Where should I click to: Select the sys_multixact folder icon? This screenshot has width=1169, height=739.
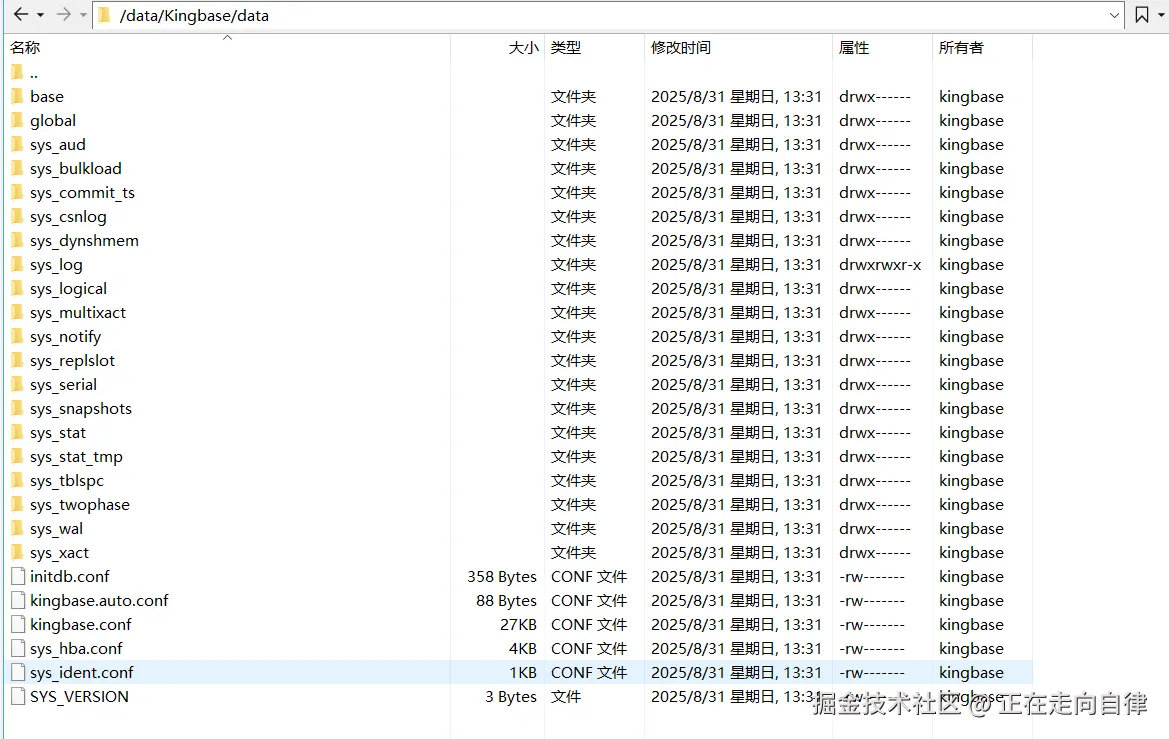pos(18,312)
